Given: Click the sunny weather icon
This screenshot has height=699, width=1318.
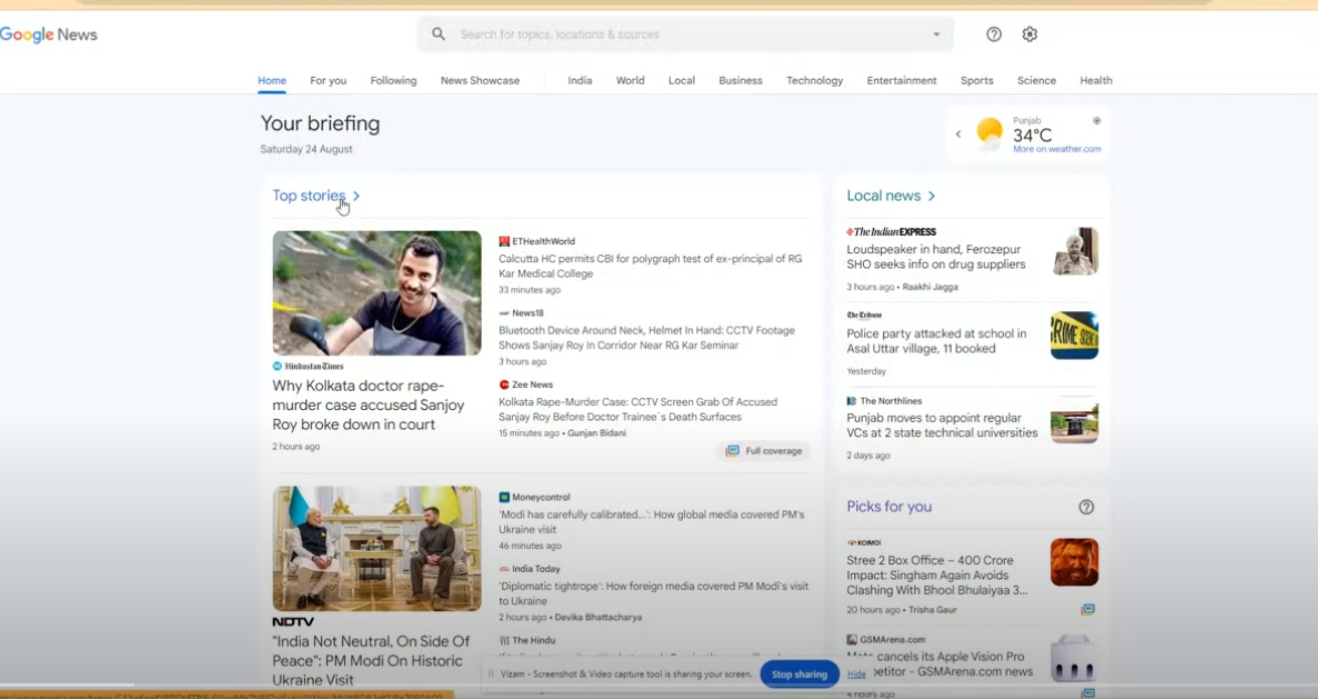Looking at the screenshot, I should [989, 133].
